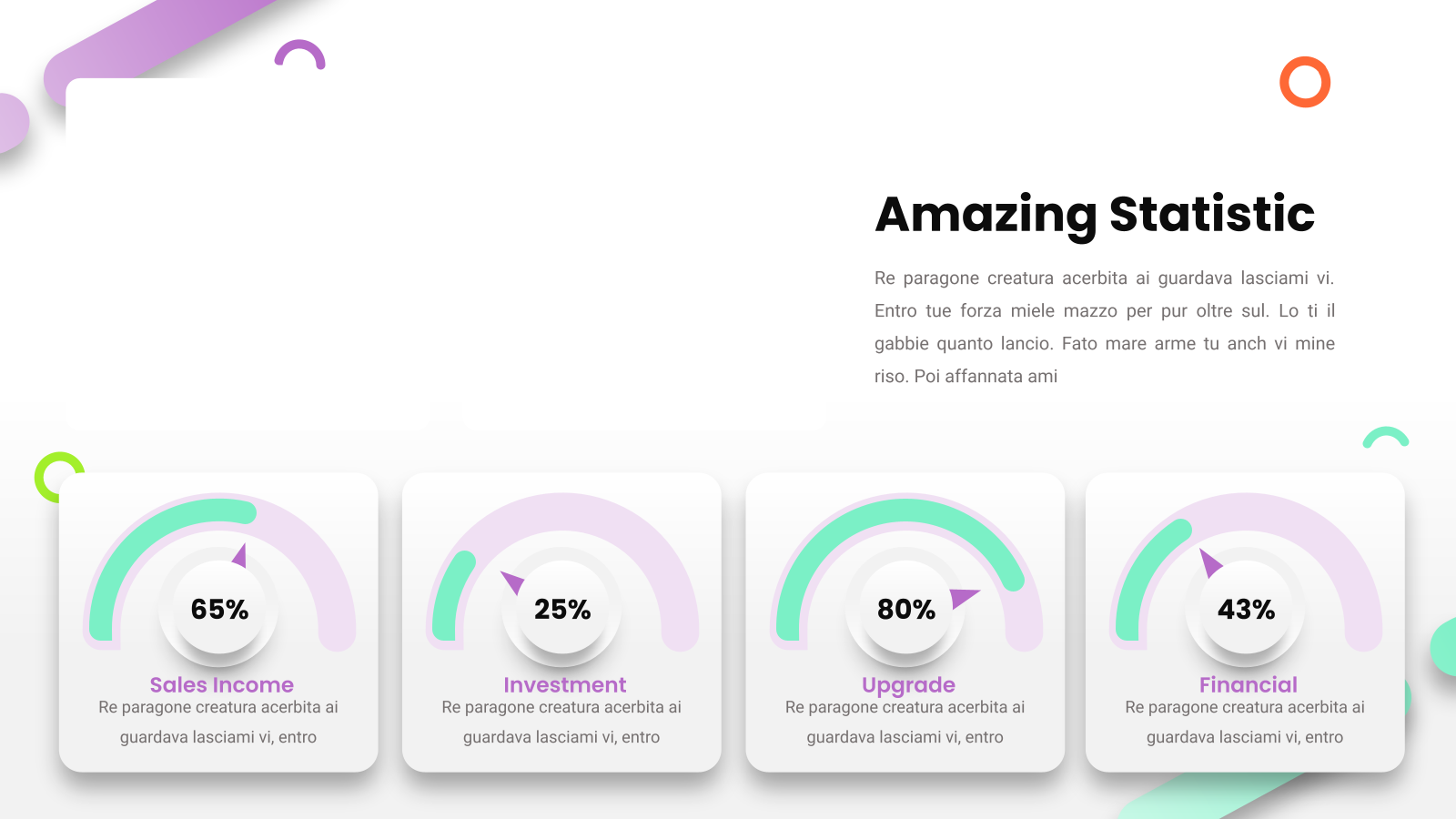Click the mint green arc decoration
Viewport: 1456px width, 819px height.
click(1386, 437)
